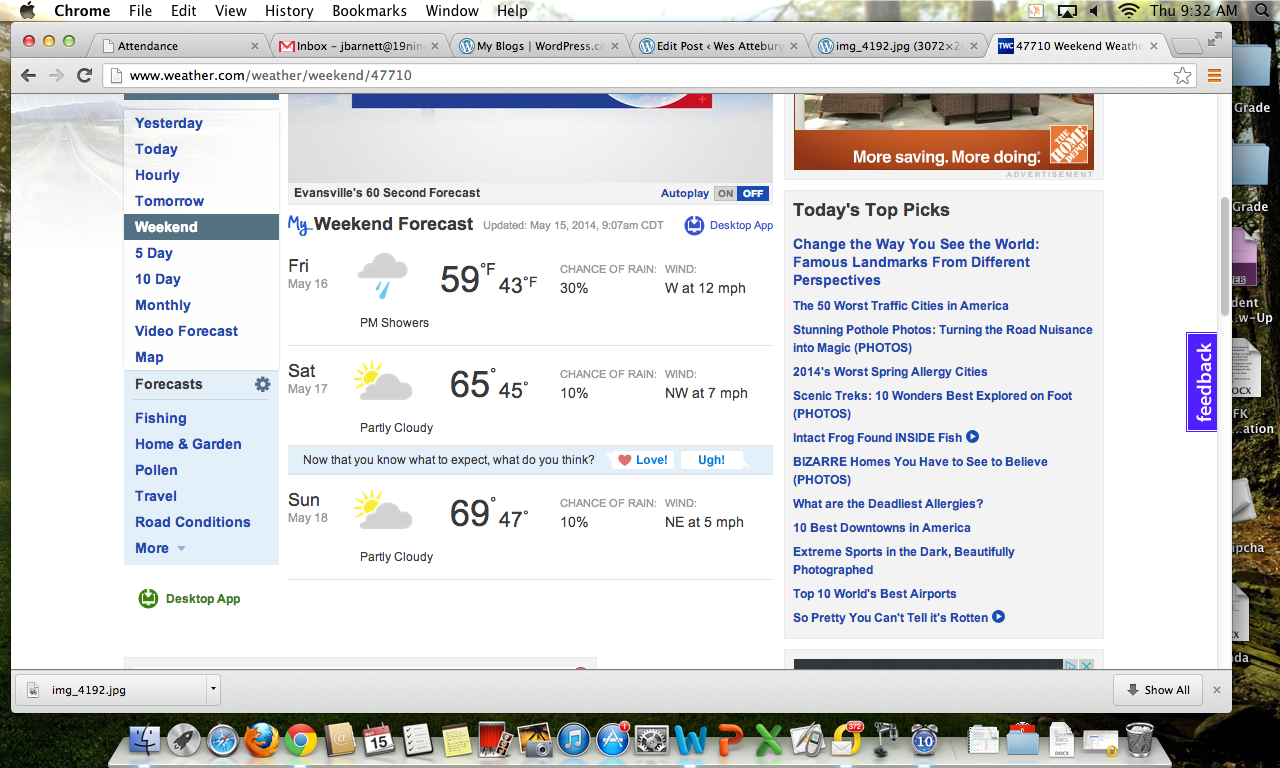1280x768 pixels.
Task: Click the address bar URL field
Action: [x=640, y=76]
